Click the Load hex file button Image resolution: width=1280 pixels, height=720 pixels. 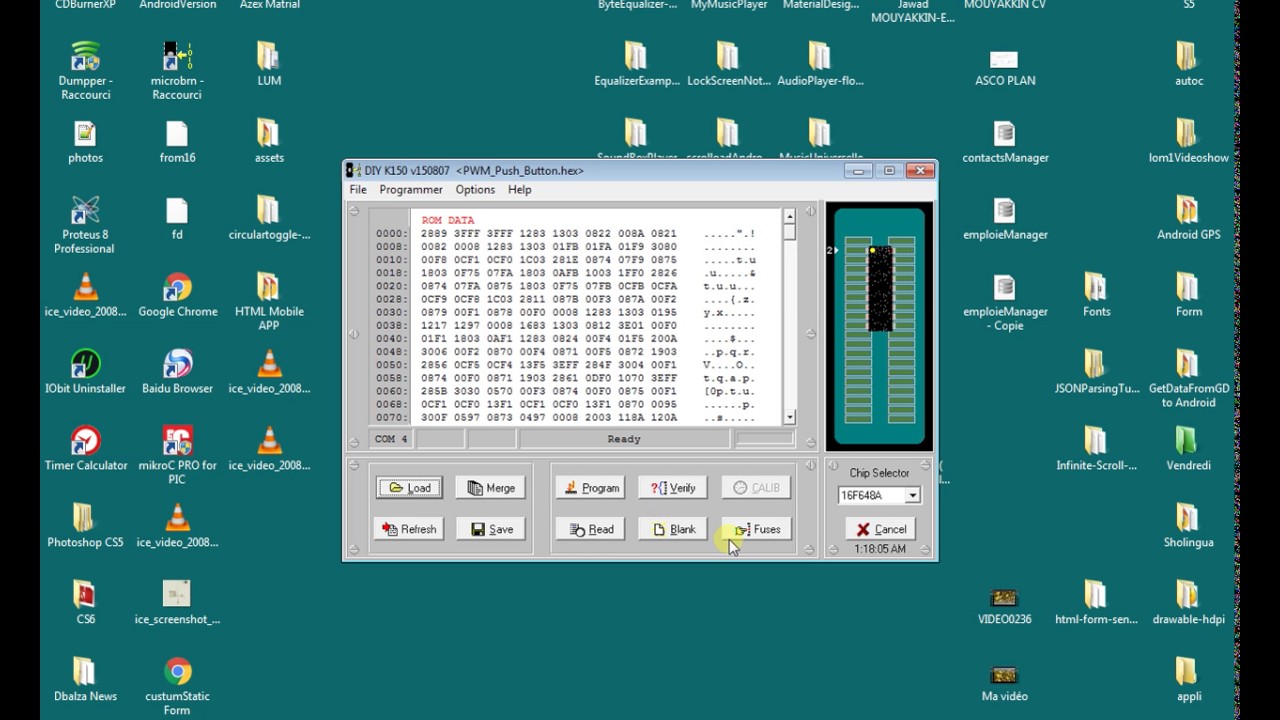pyautogui.click(x=409, y=488)
